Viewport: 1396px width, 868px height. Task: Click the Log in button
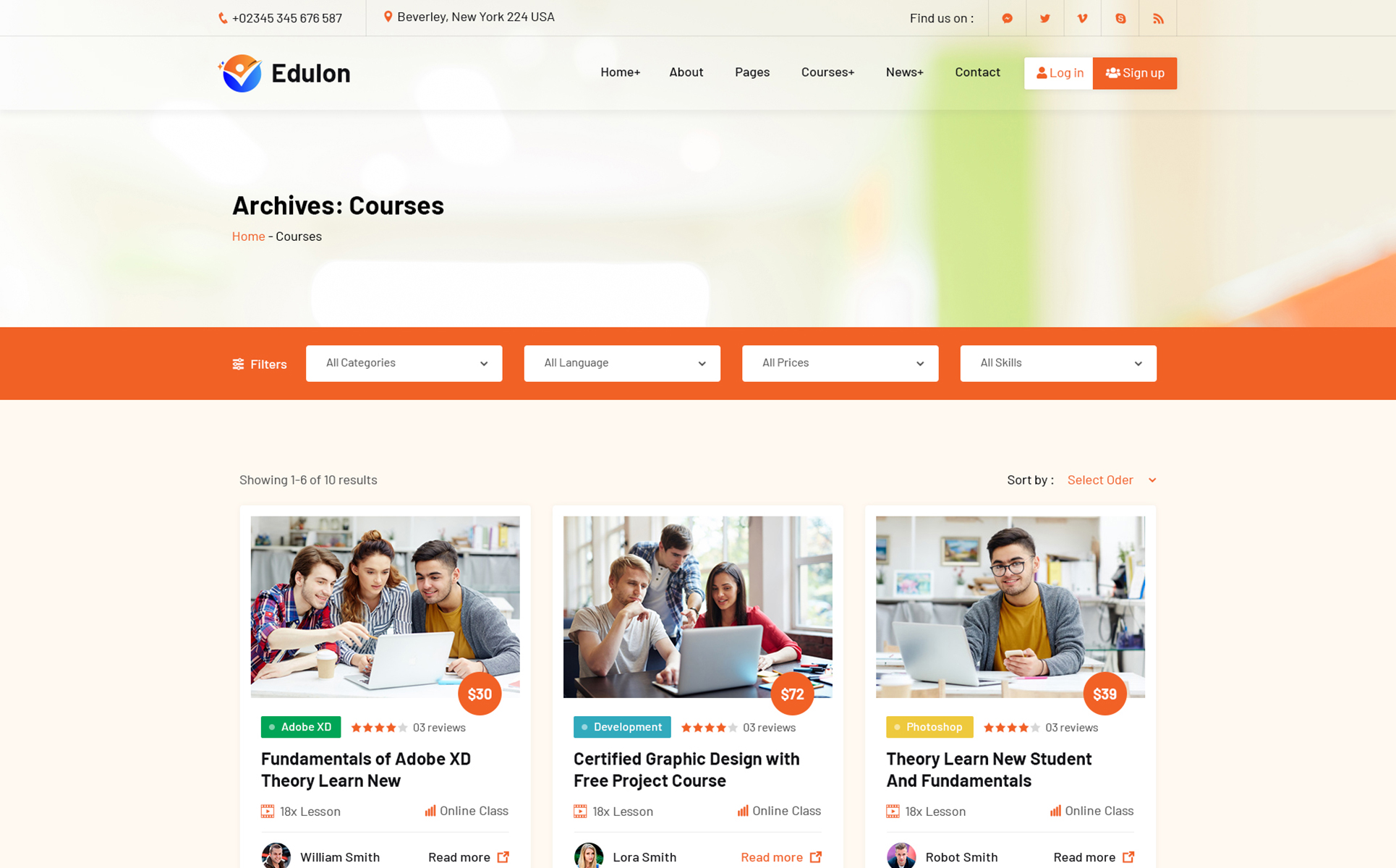click(x=1058, y=72)
